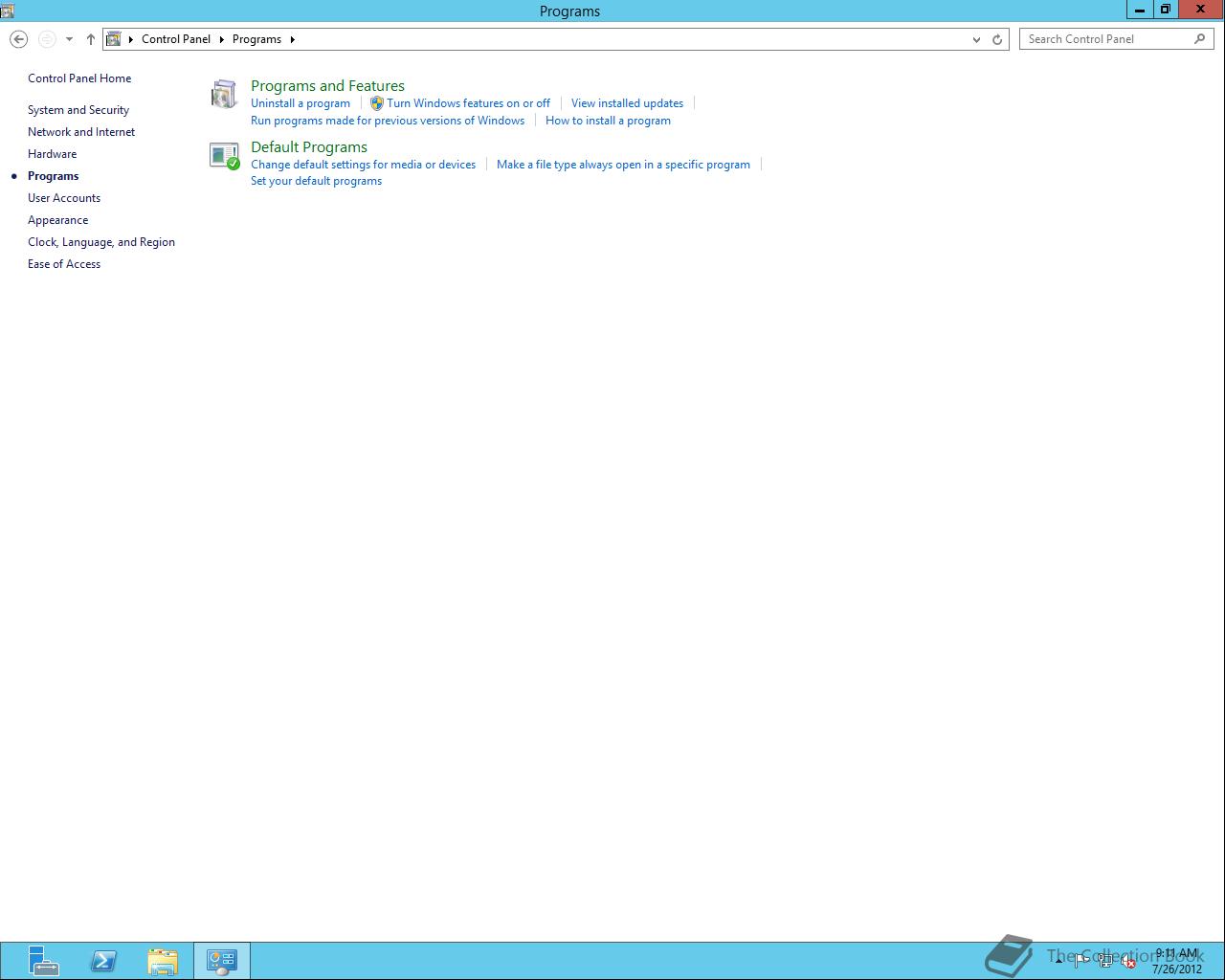The height and width of the screenshot is (980, 1225).
Task: Open Make a file type always open link
Action: (x=623, y=165)
